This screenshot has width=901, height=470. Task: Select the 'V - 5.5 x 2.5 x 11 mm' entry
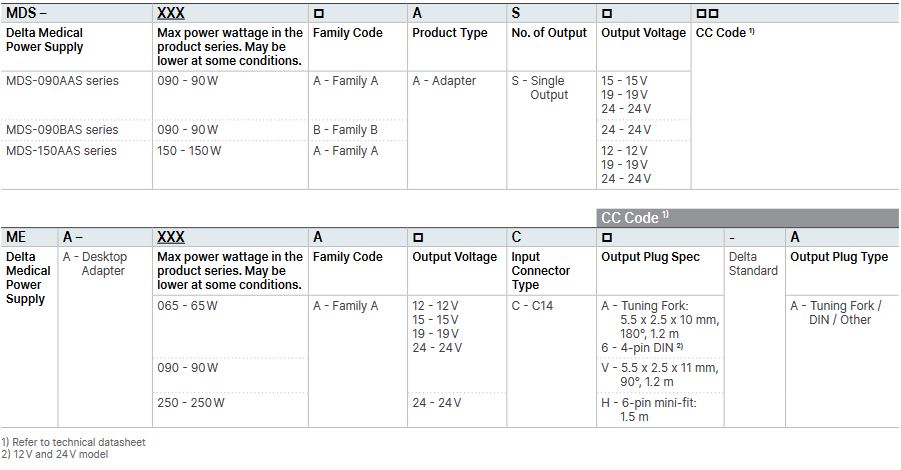[660, 375]
